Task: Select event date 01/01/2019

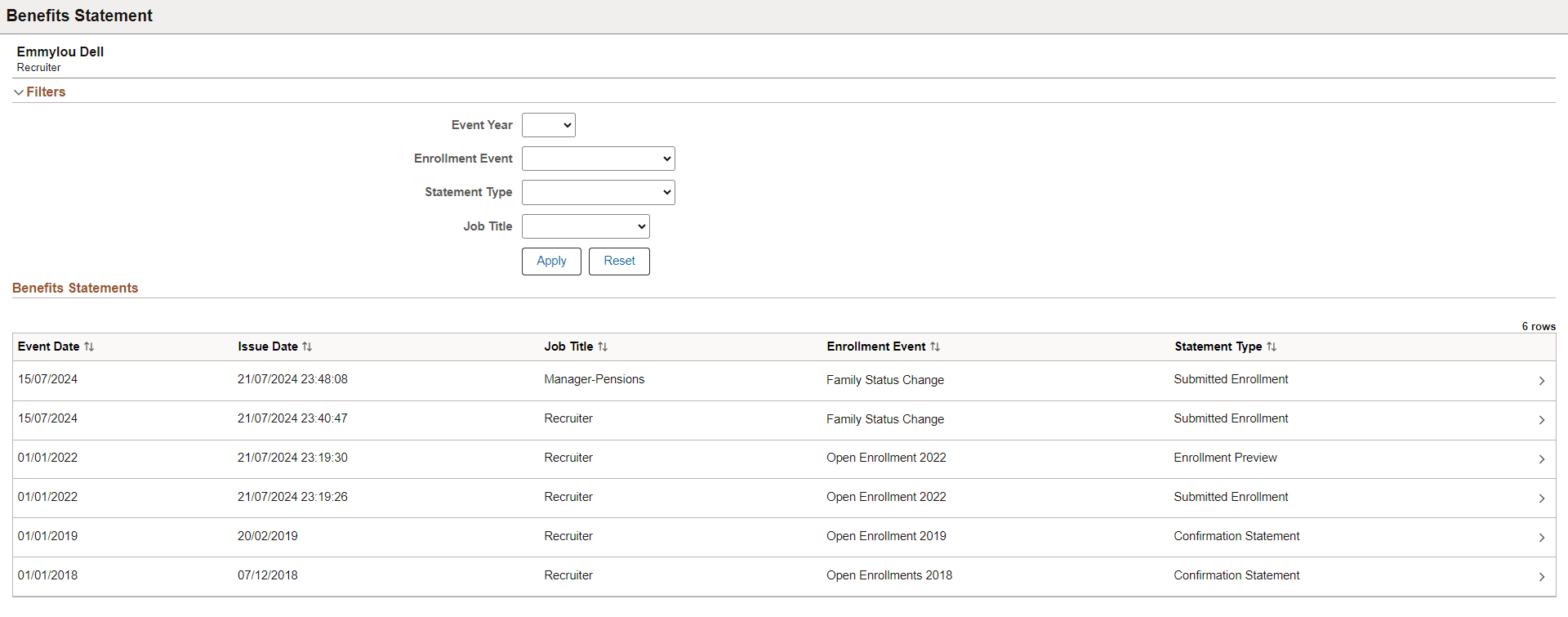Action: coord(48,536)
